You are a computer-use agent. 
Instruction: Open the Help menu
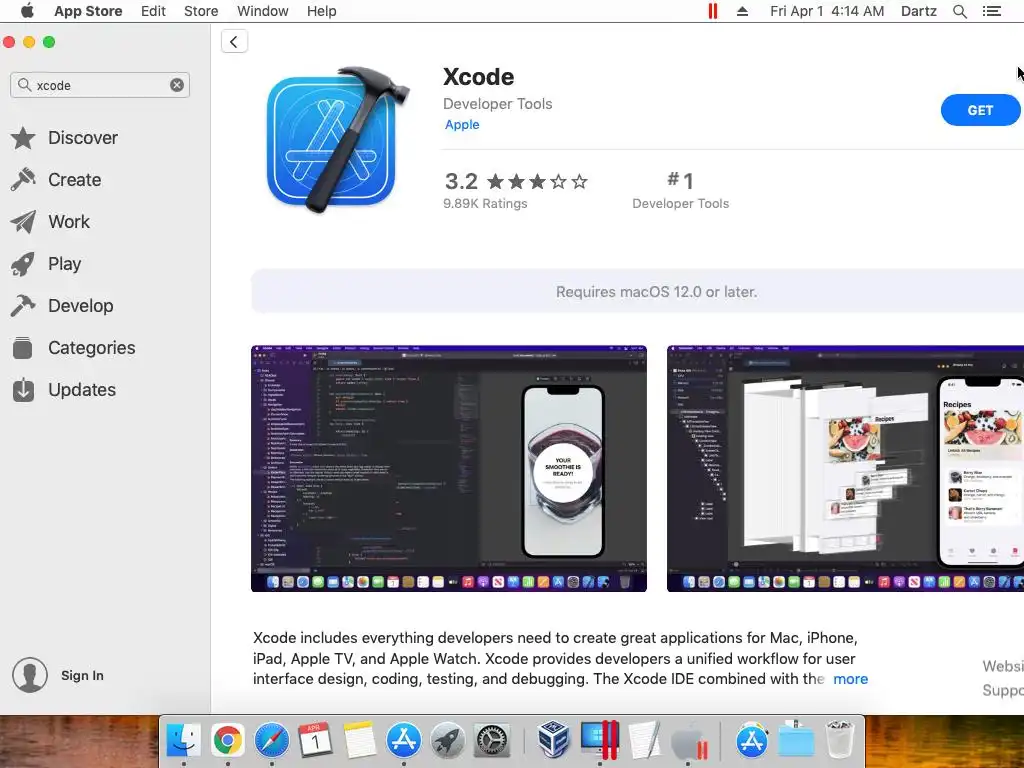(x=321, y=11)
